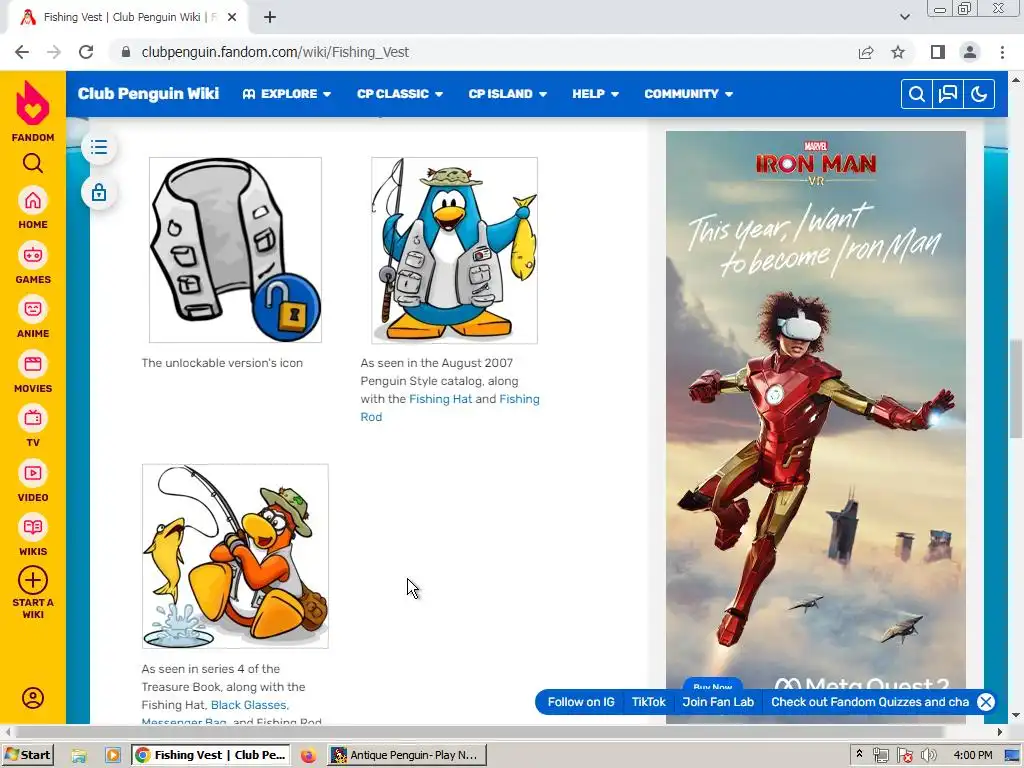
Task: Open the Video sidebar icon
Action: 33,473
